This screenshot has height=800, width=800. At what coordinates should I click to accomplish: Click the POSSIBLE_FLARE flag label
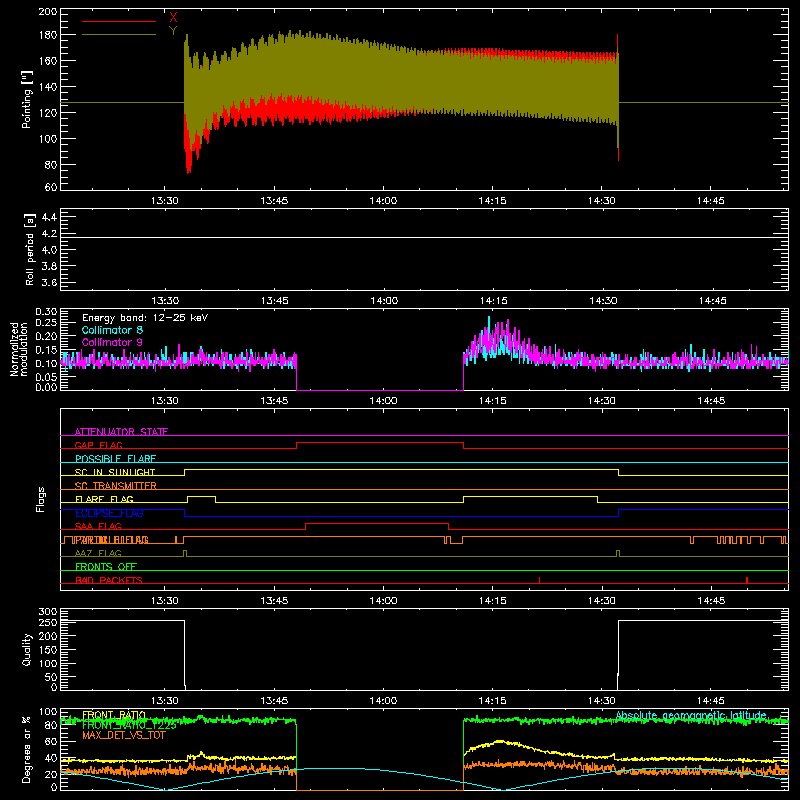(115, 459)
